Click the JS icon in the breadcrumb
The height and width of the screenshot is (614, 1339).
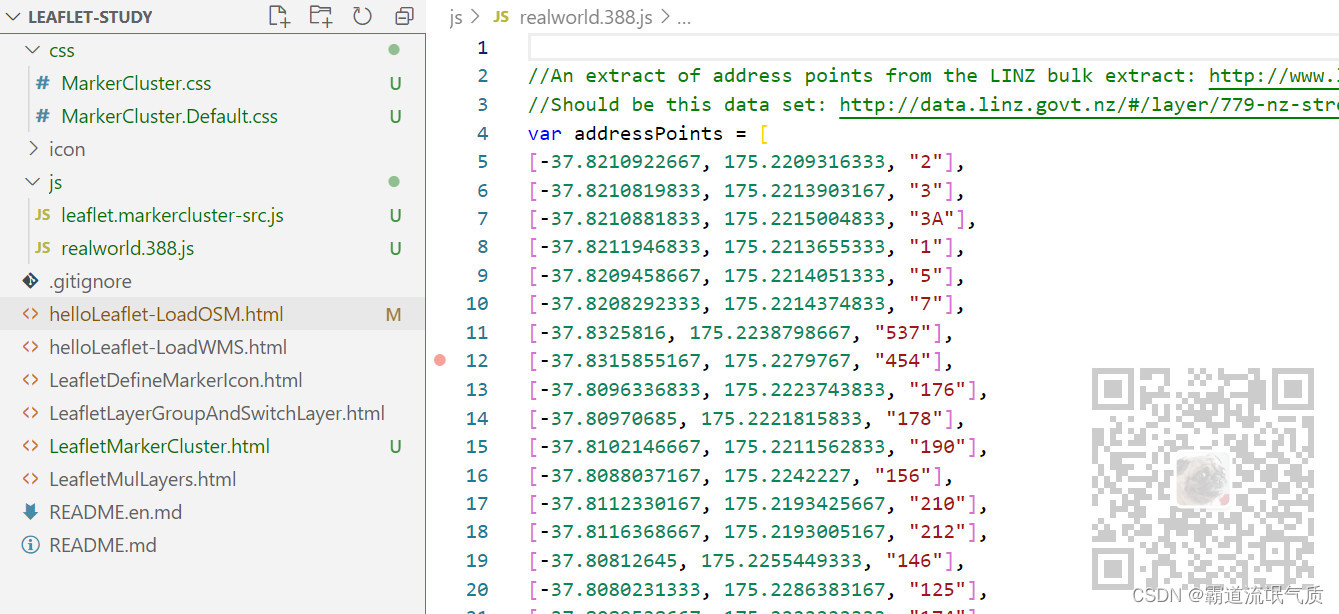coord(502,17)
